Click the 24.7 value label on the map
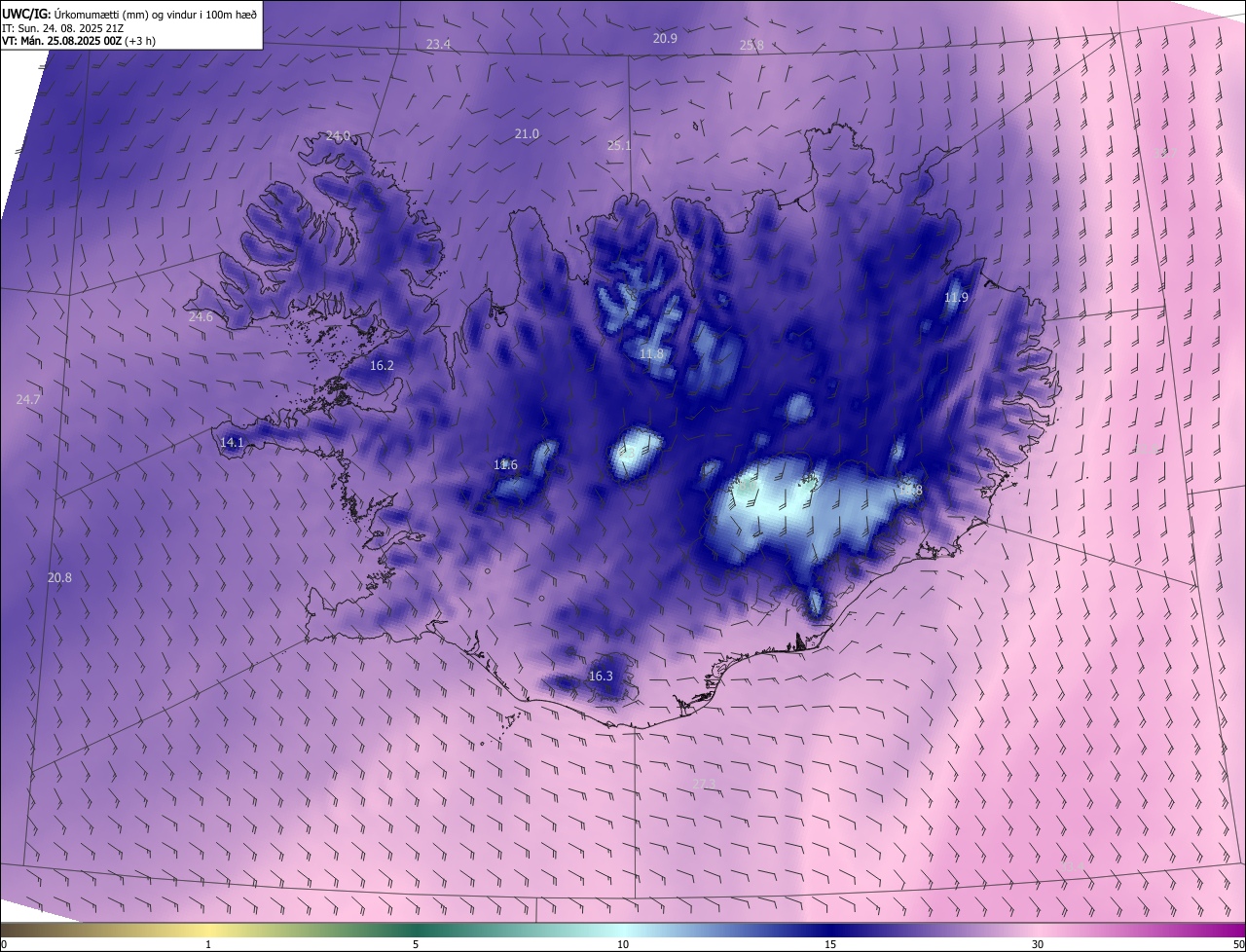This screenshot has width=1246, height=952. pyautogui.click(x=28, y=399)
